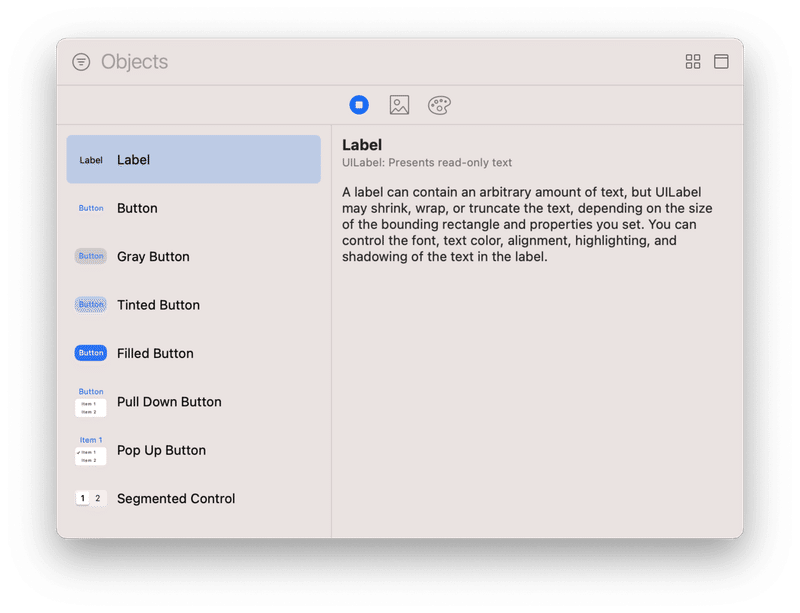The height and width of the screenshot is (613, 800).
Task: Switch to grid view icon
Action: [x=693, y=62]
